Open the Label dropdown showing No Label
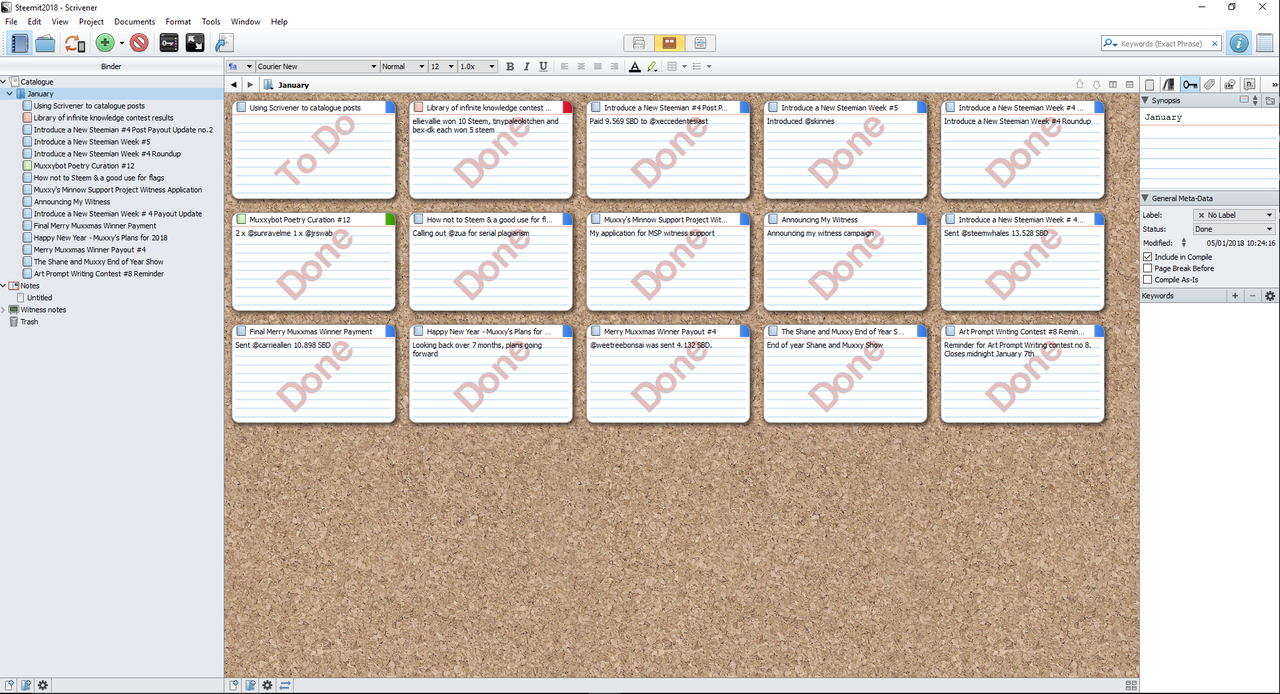 1235,215
